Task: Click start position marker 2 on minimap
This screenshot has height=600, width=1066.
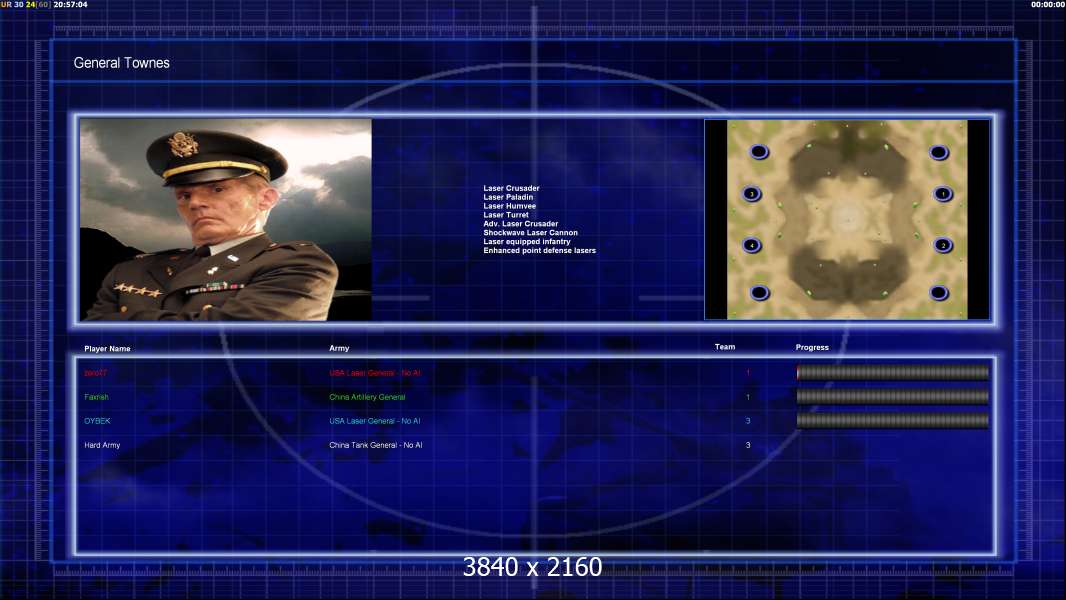Action: coord(943,245)
